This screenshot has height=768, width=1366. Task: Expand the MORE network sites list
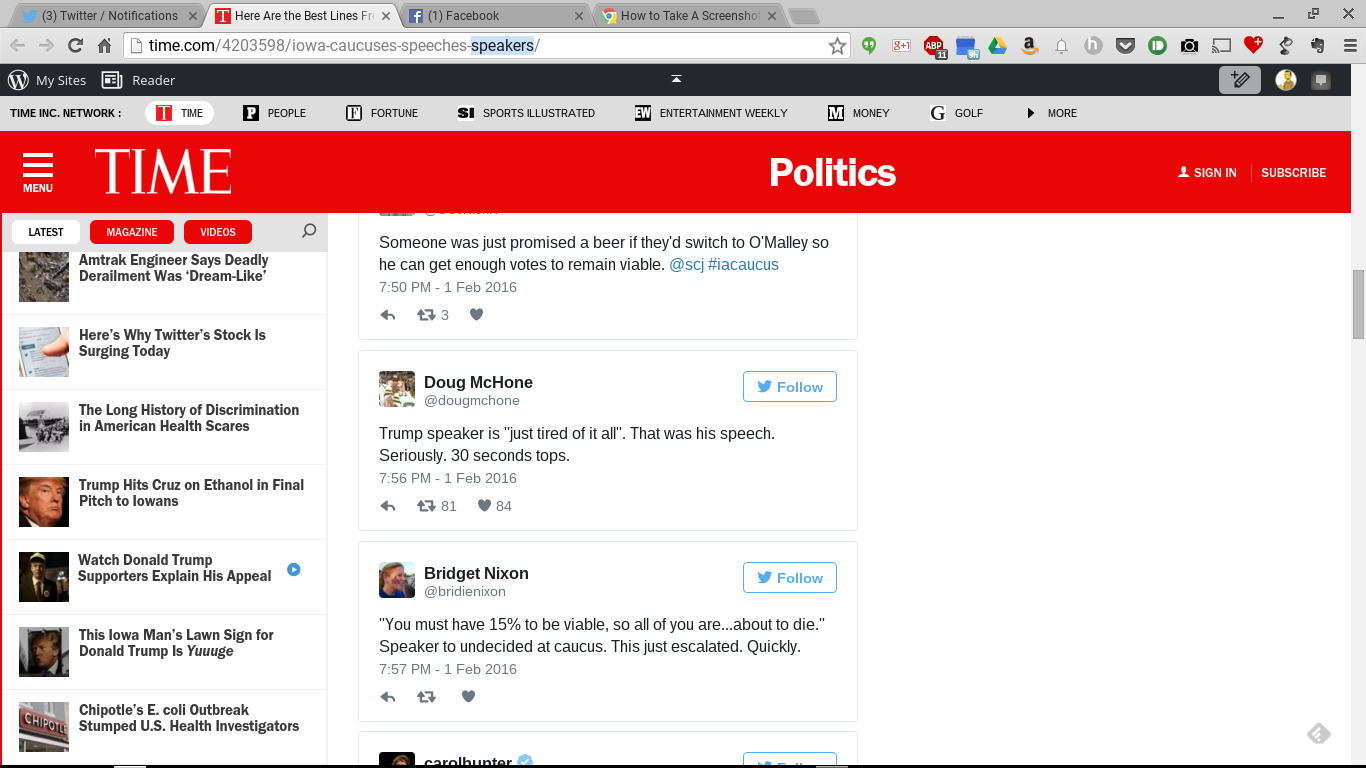(x=1051, y=113)
